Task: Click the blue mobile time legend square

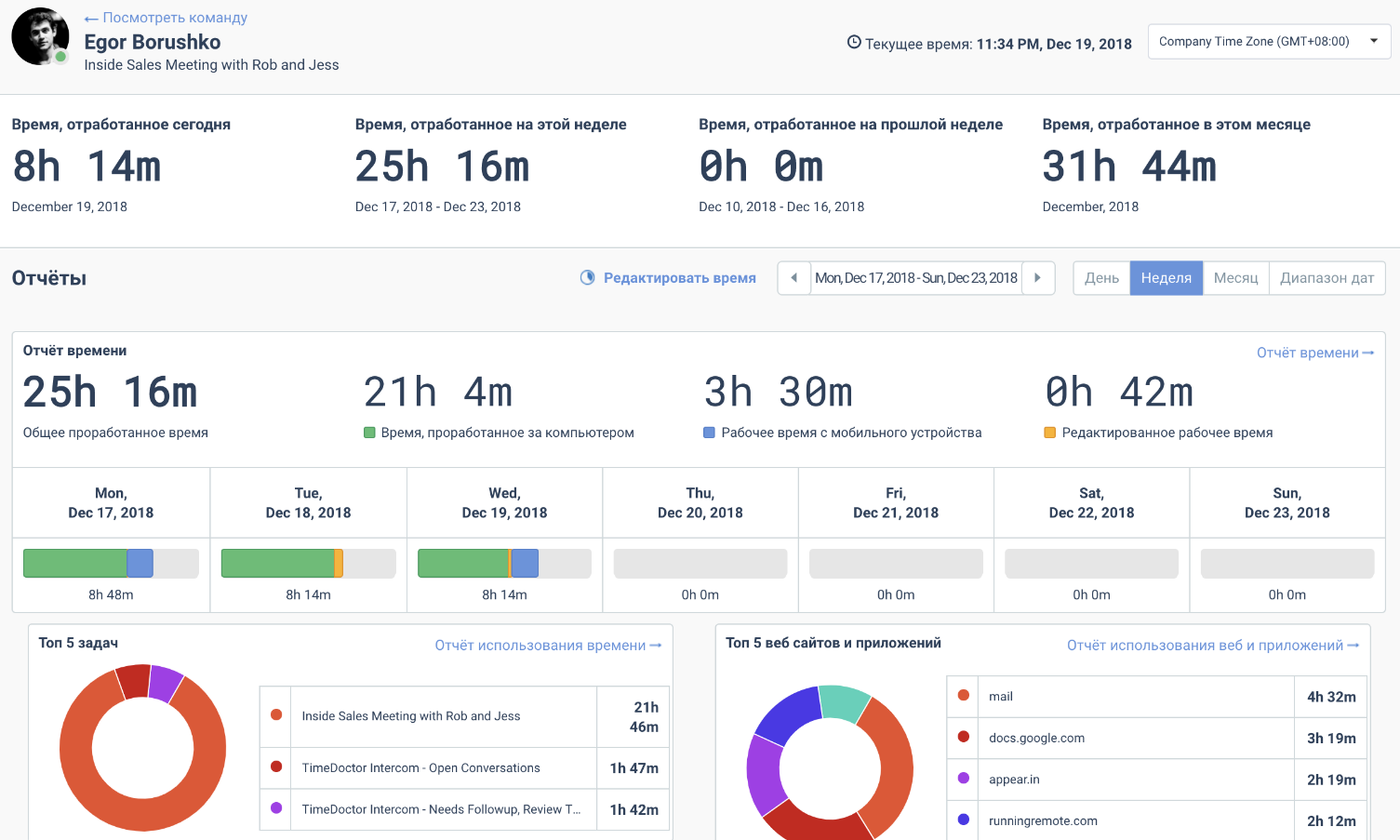Action: tap(709, 433)
